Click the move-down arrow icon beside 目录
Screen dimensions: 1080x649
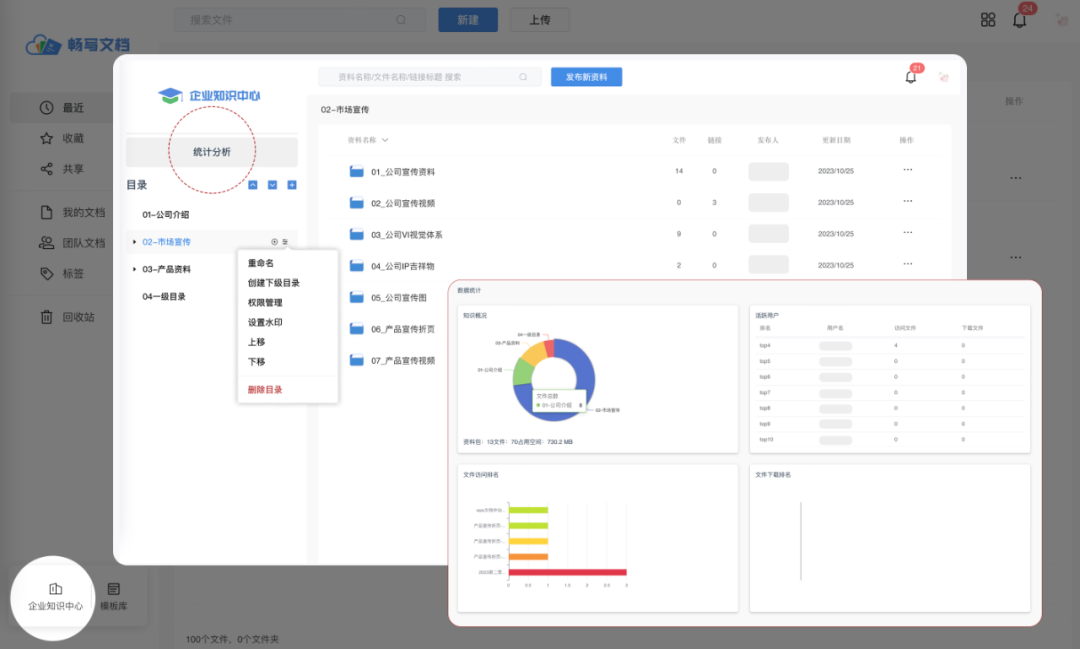[272, 185]
